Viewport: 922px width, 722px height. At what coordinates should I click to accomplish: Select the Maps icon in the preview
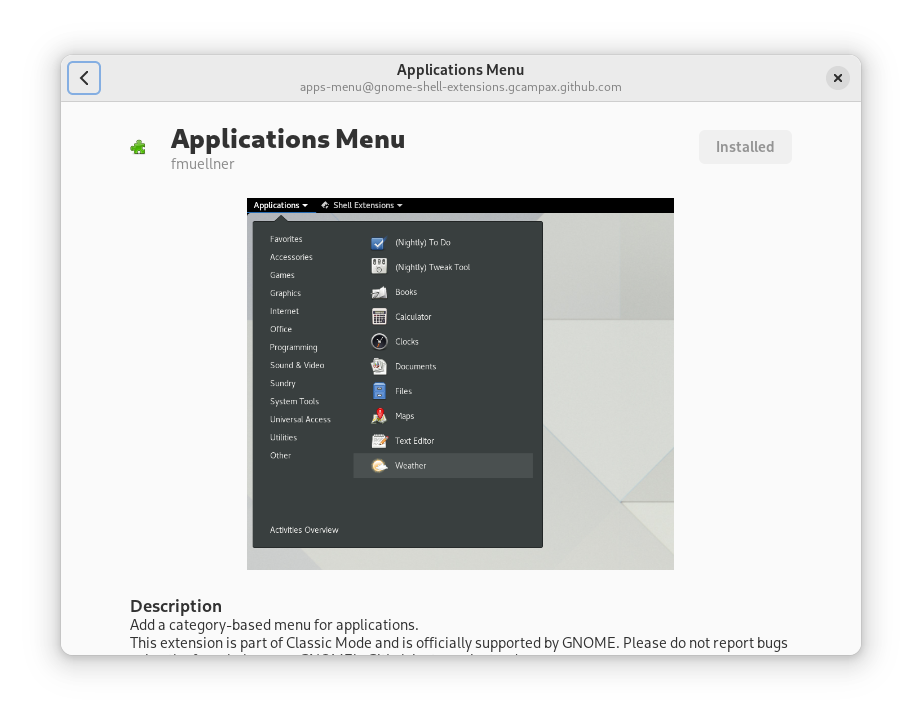379,416
